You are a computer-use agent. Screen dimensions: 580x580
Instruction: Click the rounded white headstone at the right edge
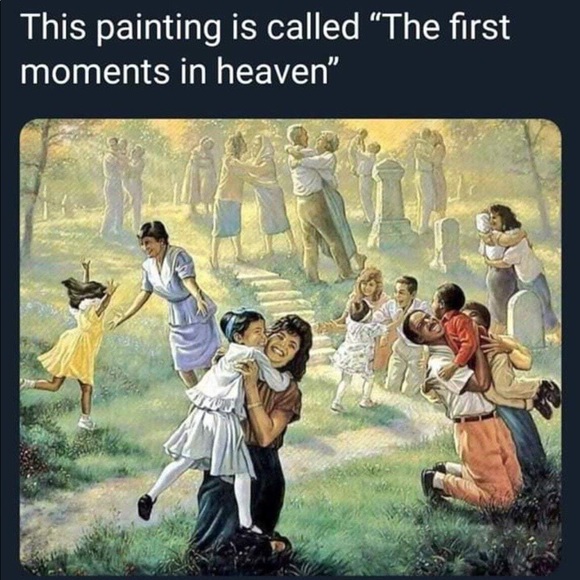pos(525,318)
